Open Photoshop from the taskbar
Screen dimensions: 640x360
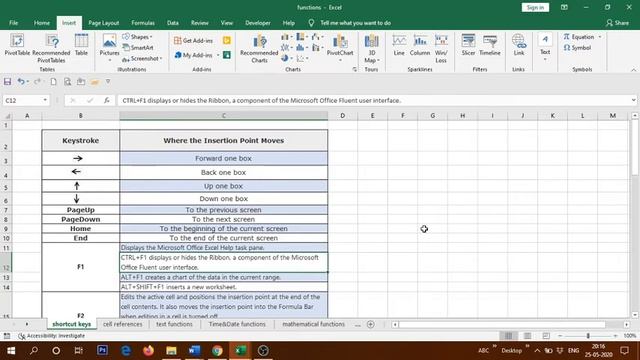102,350
